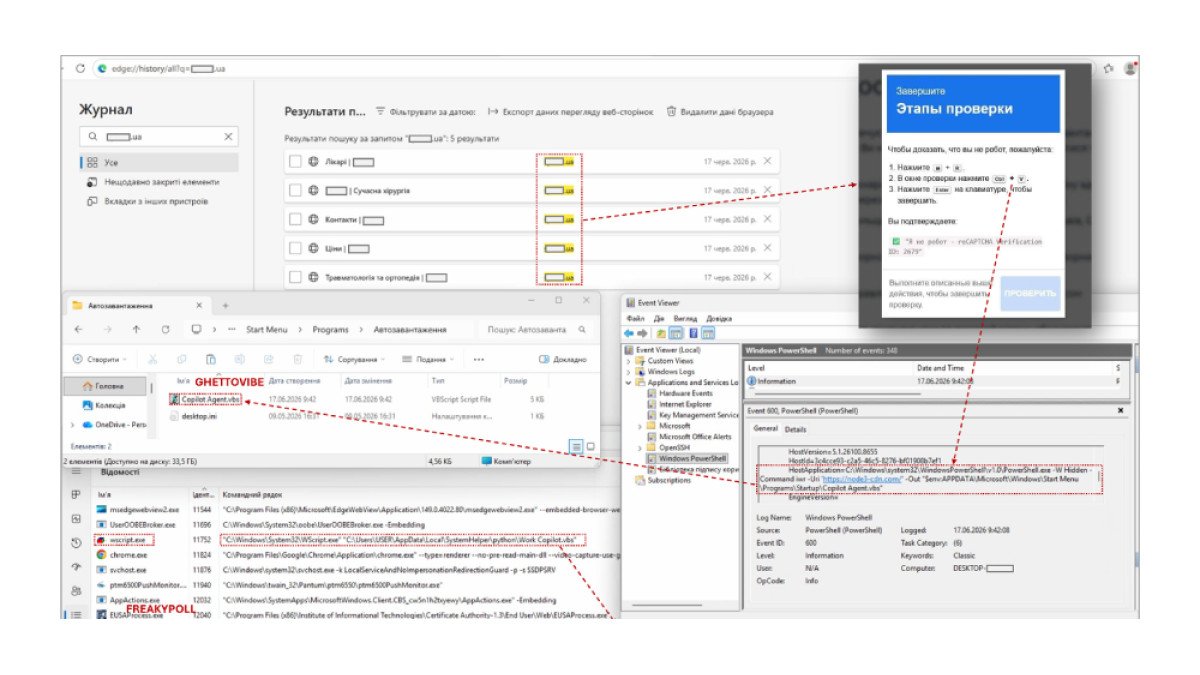The height and width of the screenshot is (675, 1200).
Task: Select the General tab in event pane
Action: (764, 430)
